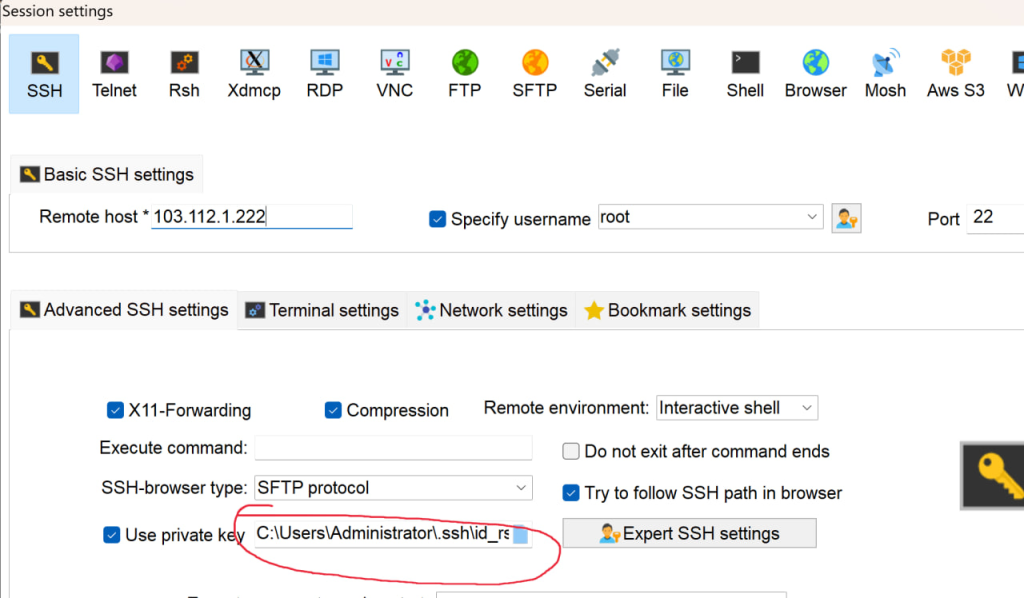Click the Expert SSH settings button
This screenshot has width=1024, height=598.
(690, 533)
